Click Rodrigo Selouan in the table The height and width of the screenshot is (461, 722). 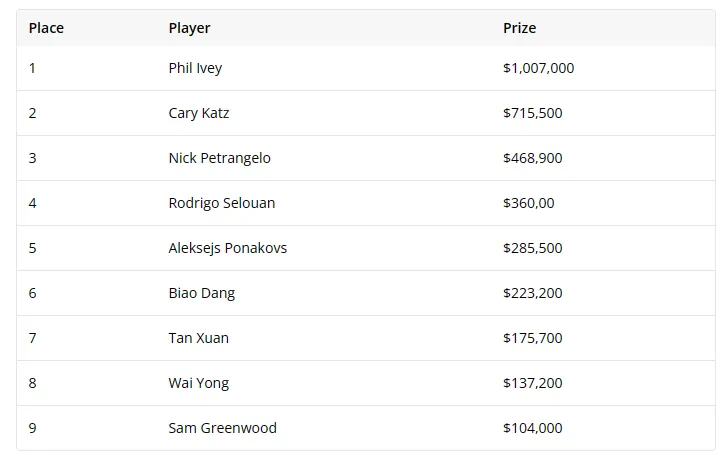pos(222,203)
